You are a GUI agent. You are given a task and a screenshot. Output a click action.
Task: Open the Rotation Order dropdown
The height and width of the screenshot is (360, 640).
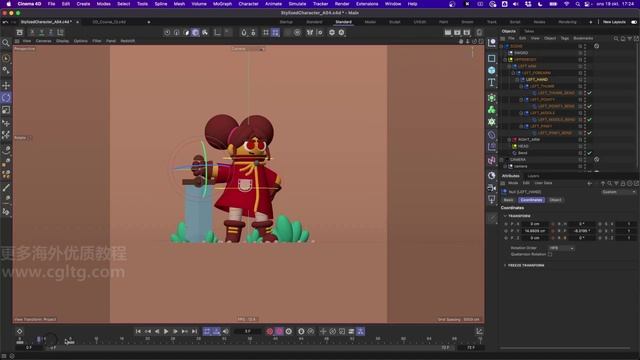coord(561,248)
